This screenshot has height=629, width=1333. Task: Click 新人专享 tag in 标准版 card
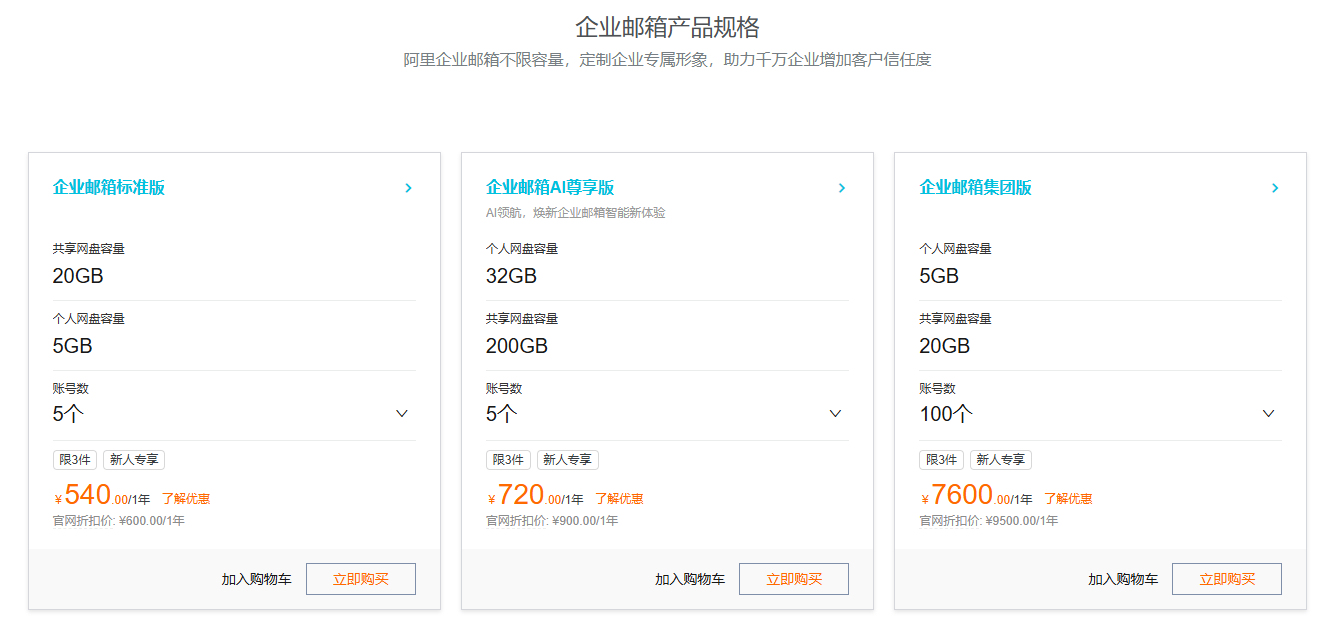(x=134, y=460)
